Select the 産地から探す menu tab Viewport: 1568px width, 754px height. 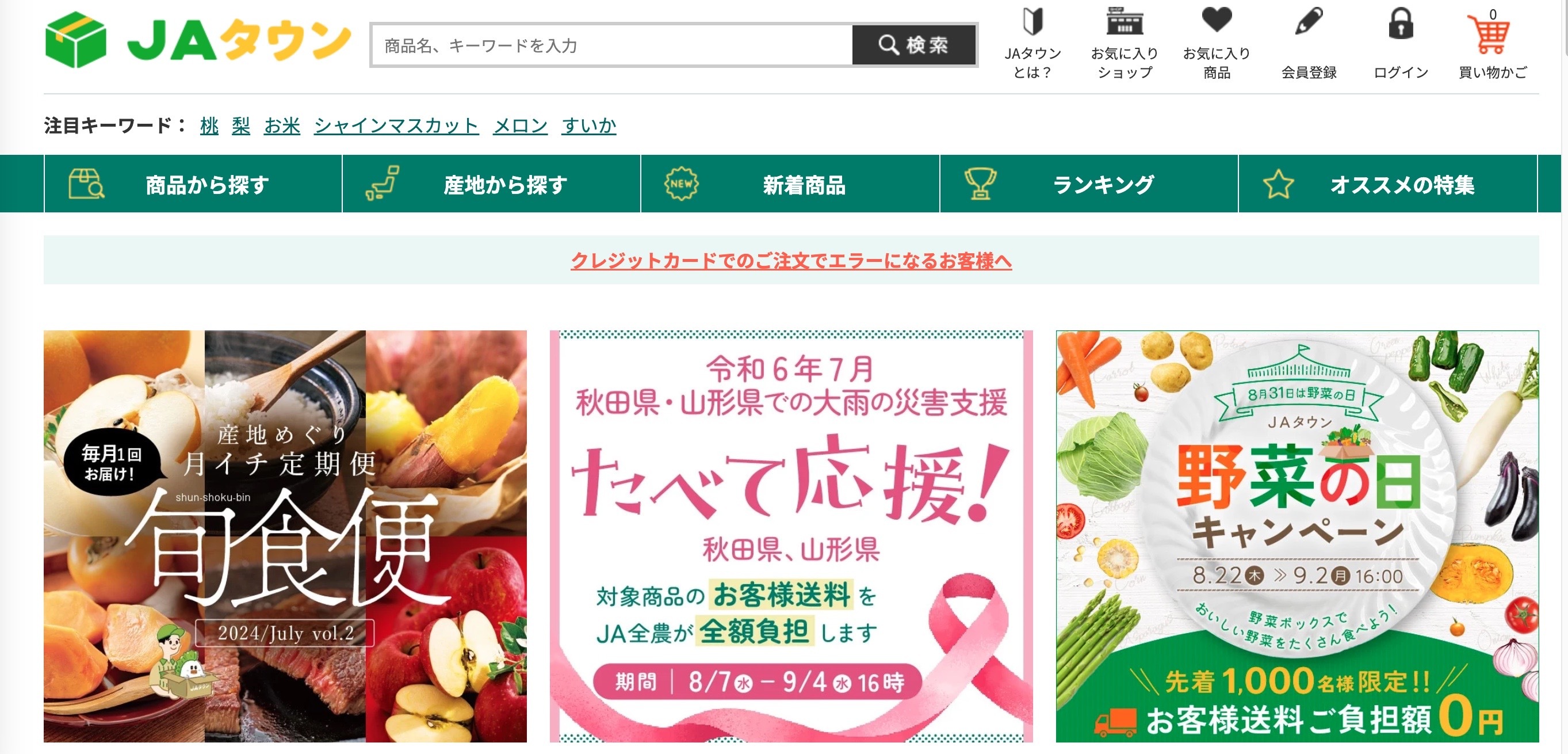click(x=491, y=184)
